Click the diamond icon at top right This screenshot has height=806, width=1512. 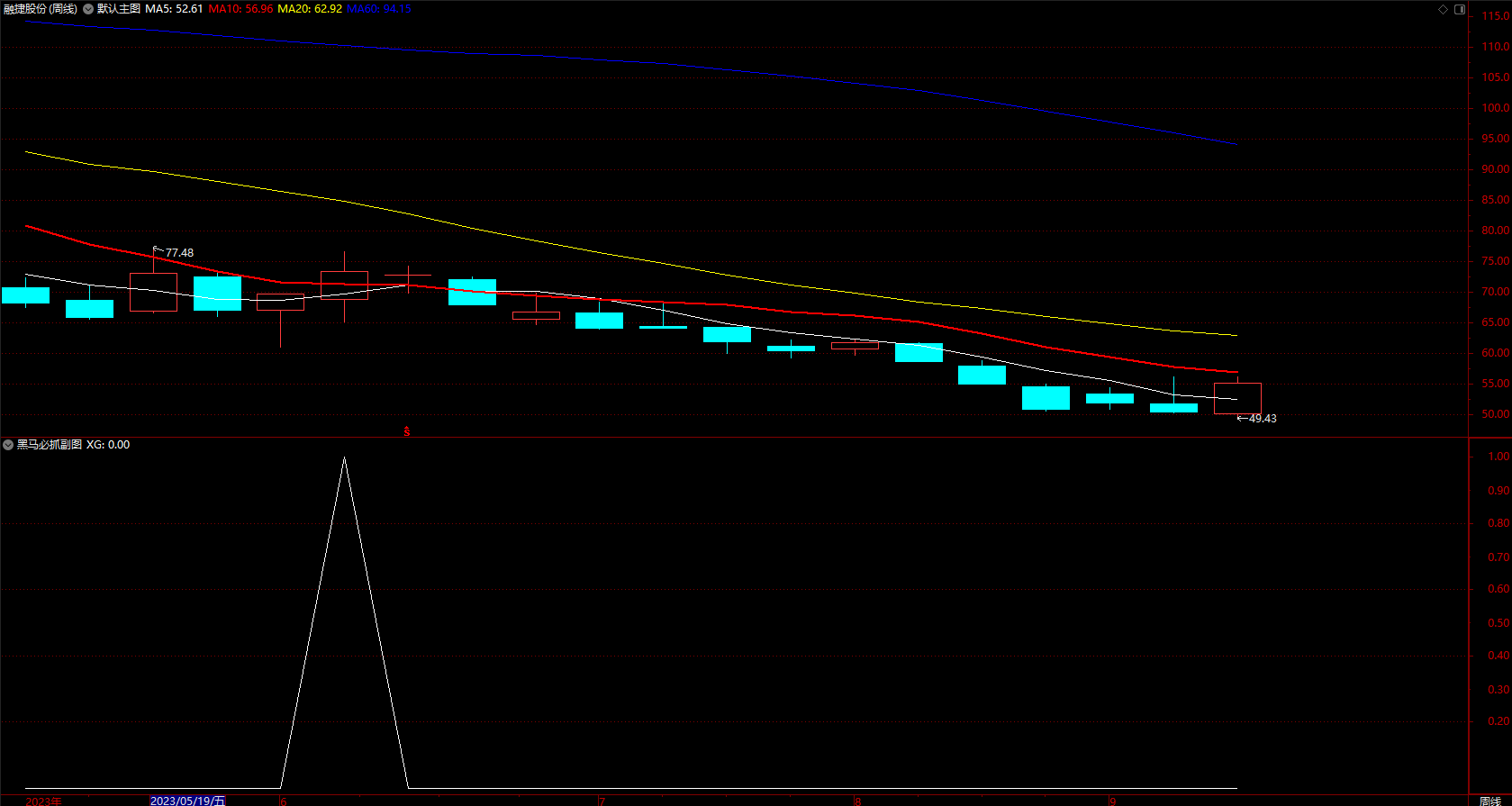[x=1443, y=9]
